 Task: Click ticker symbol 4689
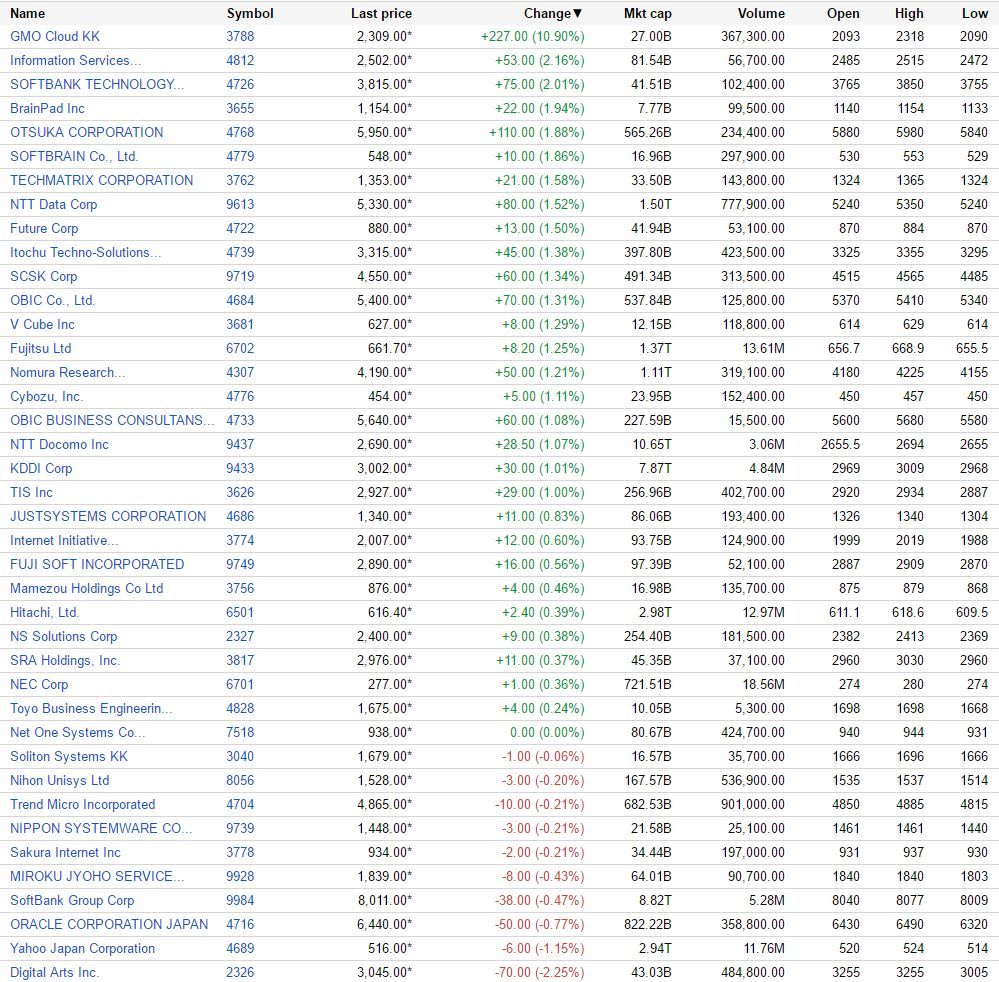click(x=240, y=948)
